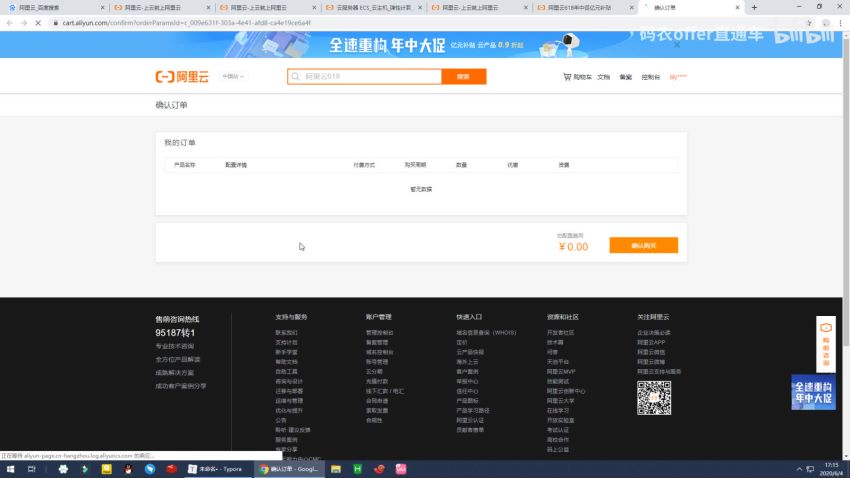Click the QR code in the footer
This screenshot has height=478, width=850.
(x=654, y=398)
